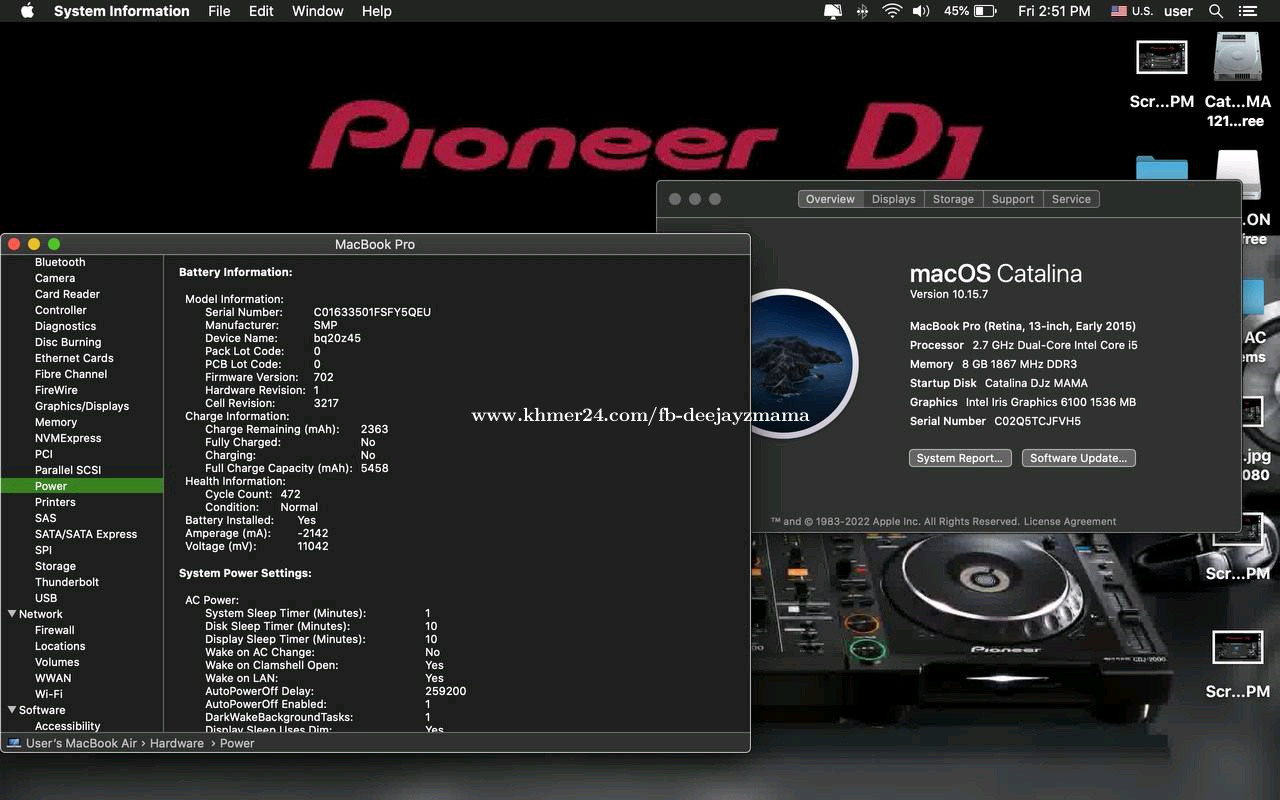This screenshot has height=800, width=1280.
Task: Select NVMExpress in the sidebar
Action: (68, 438)
